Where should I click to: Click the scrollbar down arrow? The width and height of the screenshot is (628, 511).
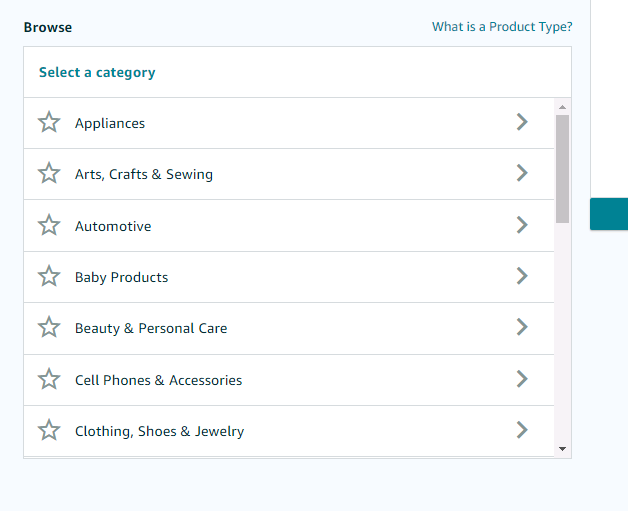coord(562,450)
